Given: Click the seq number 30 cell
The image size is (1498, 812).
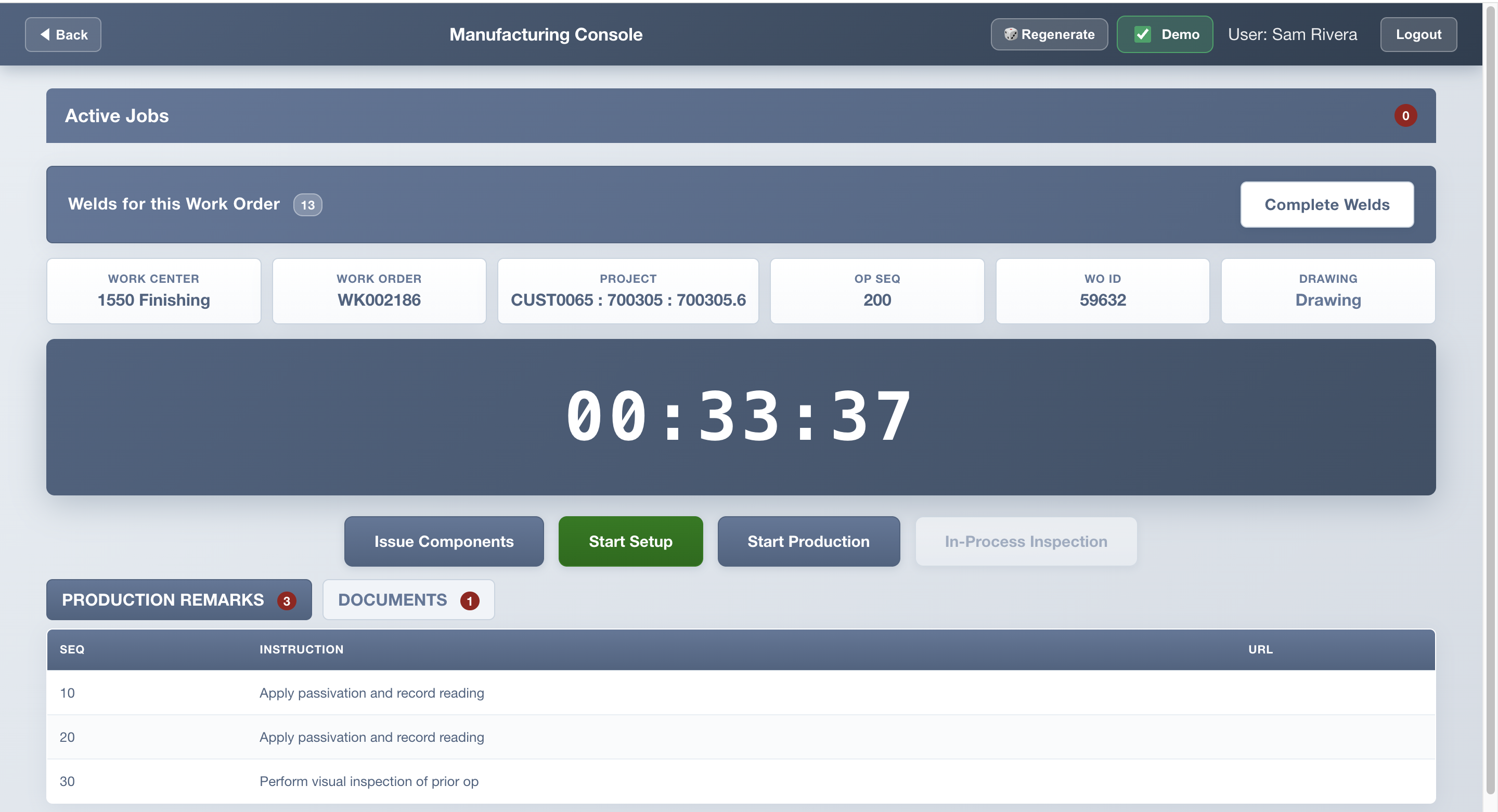Looking at the screenshot, I should pos(67,781).
